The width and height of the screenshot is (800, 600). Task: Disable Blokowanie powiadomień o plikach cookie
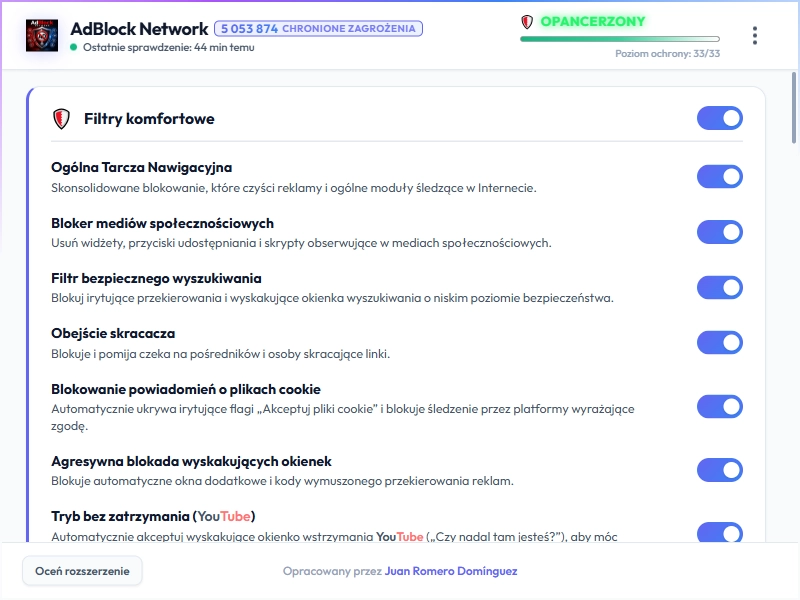719,407
